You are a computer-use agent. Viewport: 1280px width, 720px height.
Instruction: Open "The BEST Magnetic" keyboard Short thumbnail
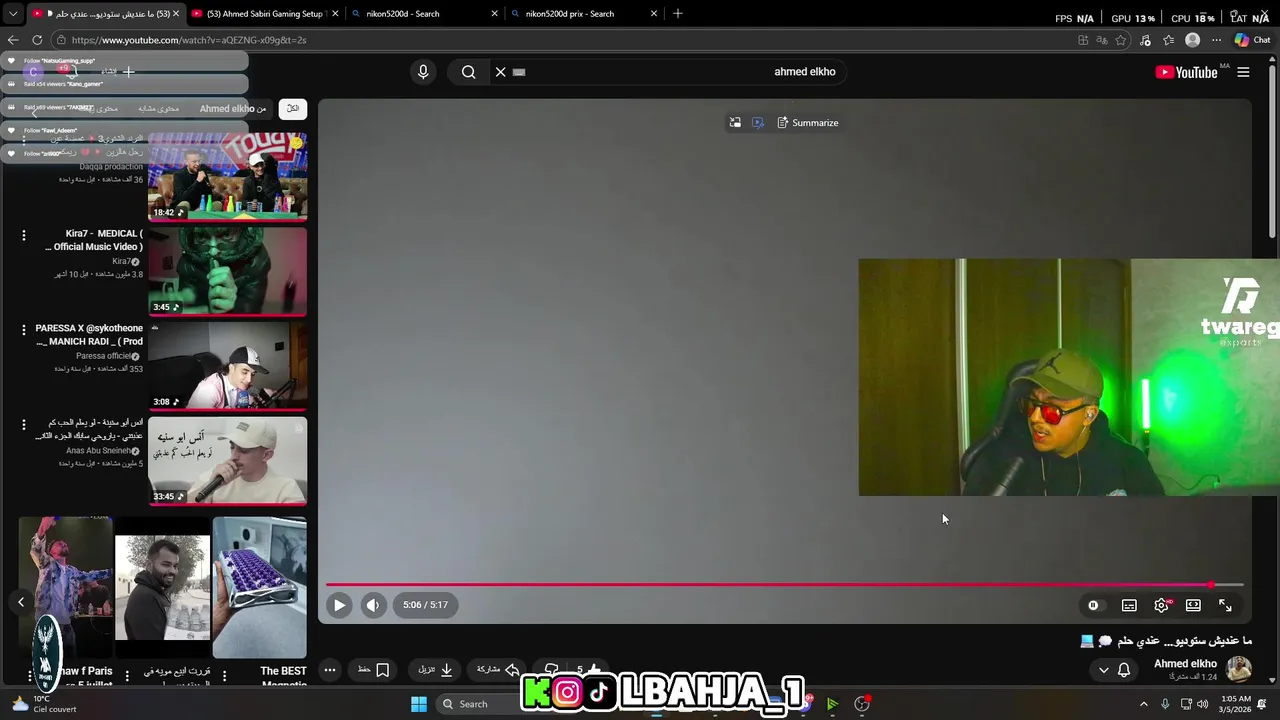pyautogui.click(x=260, y=588)
